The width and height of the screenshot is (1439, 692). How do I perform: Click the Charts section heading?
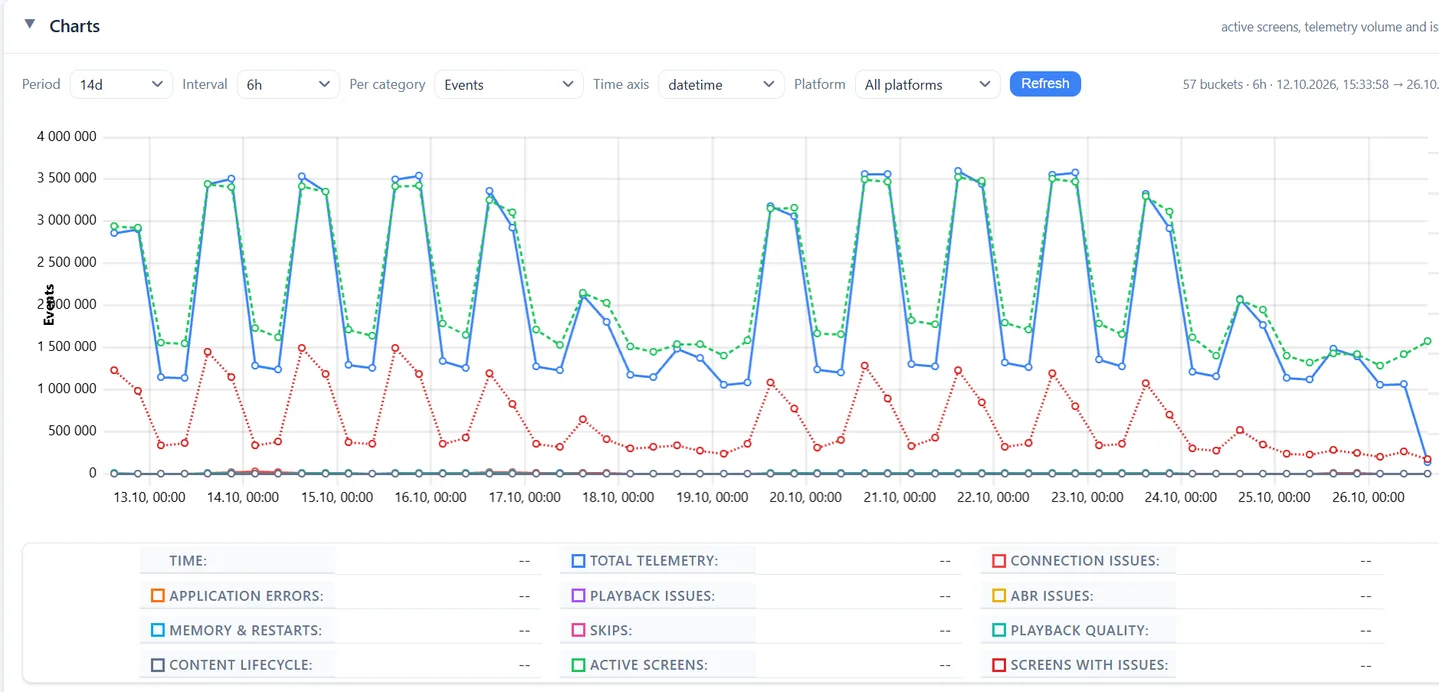pyautogui.click(x=75, y=26)
